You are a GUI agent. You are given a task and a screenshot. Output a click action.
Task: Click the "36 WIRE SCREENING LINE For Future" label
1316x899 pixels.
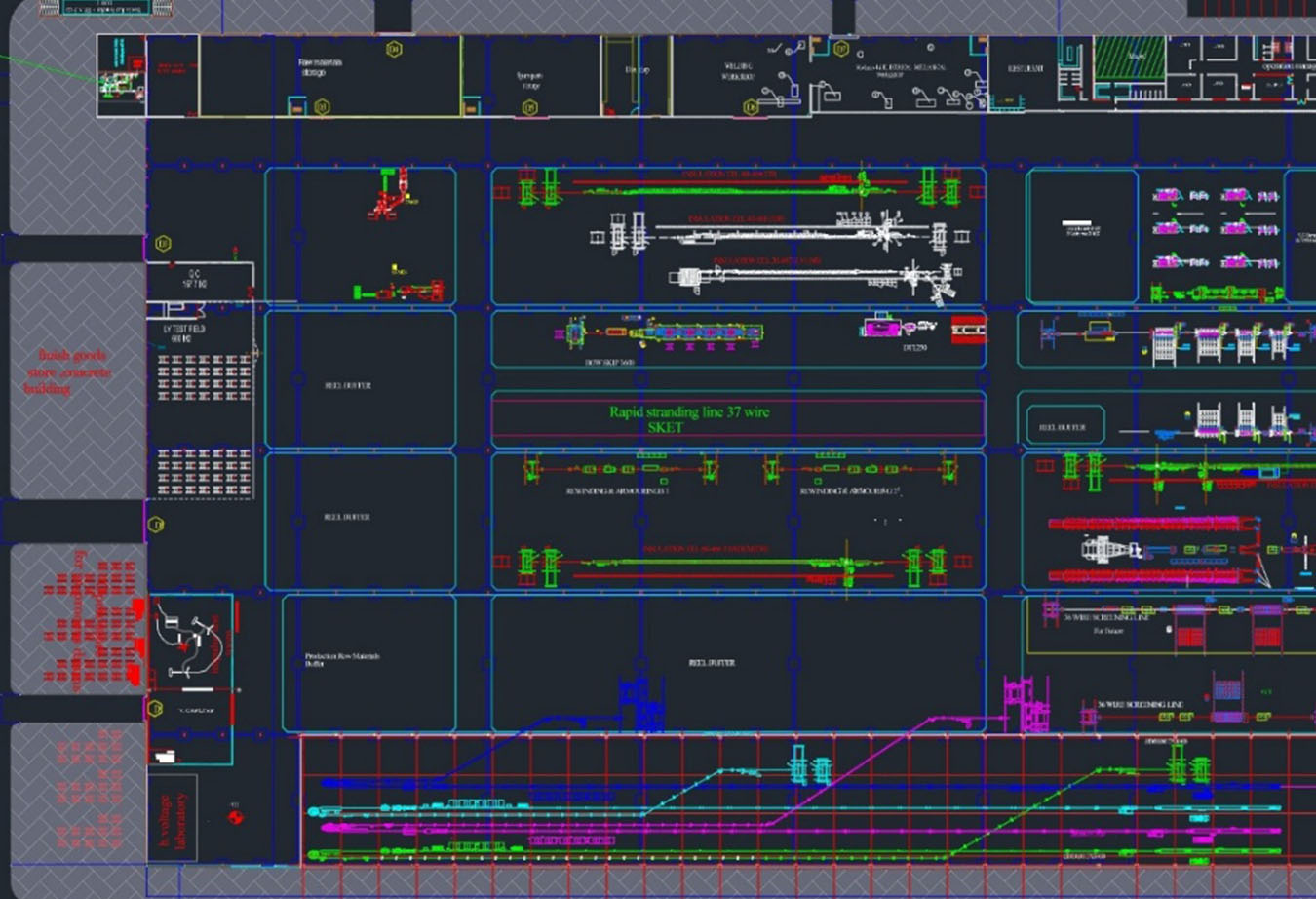(x=1107, y=624)
